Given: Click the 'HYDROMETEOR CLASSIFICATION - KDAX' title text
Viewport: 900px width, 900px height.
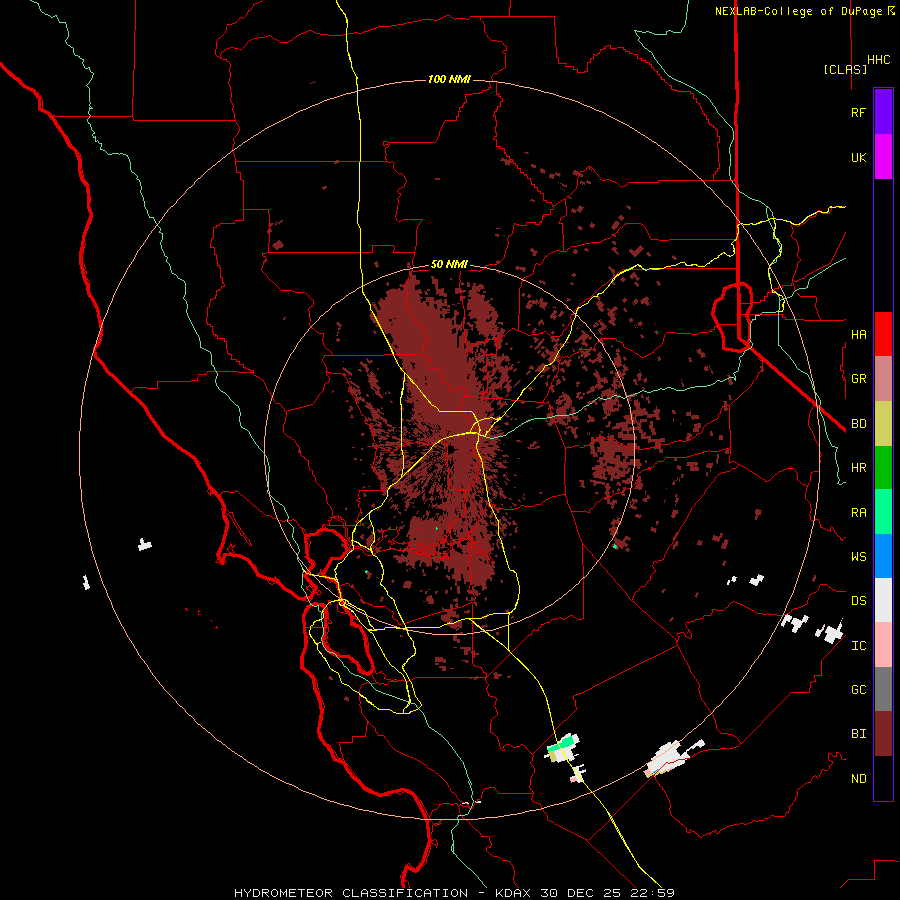Looking at the screenshot, I should click(382, 893).
